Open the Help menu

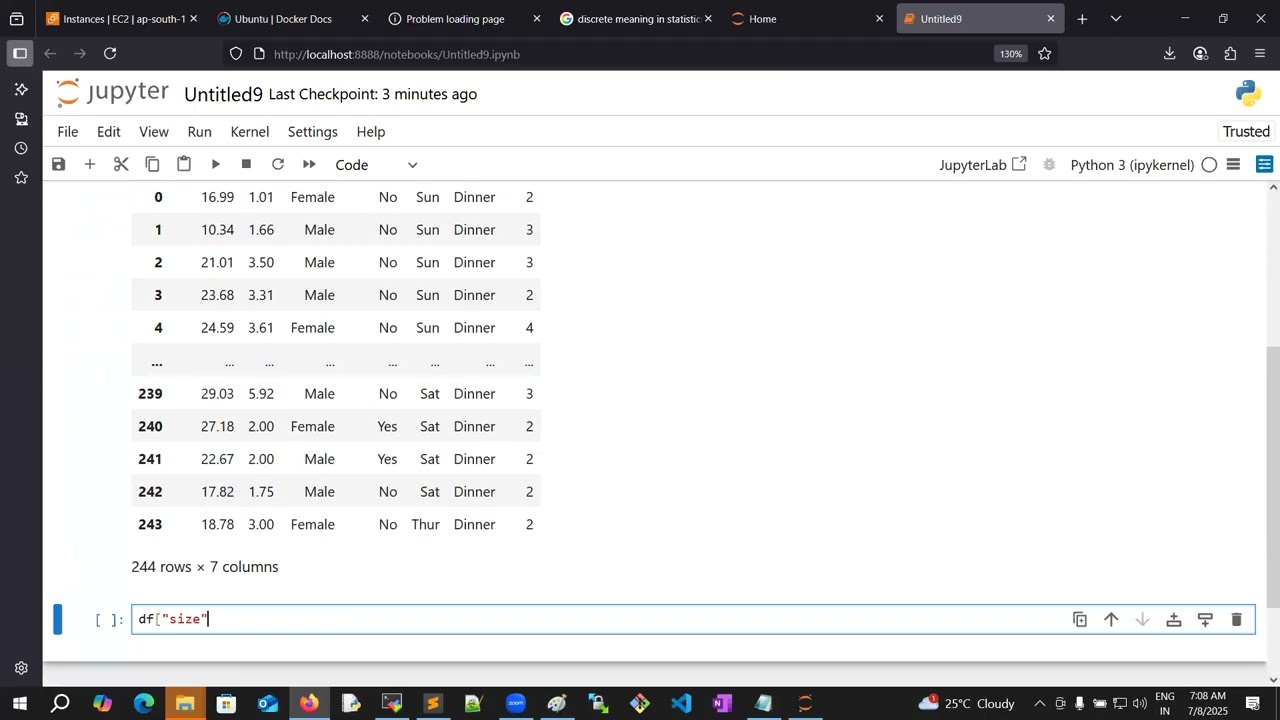370,132
